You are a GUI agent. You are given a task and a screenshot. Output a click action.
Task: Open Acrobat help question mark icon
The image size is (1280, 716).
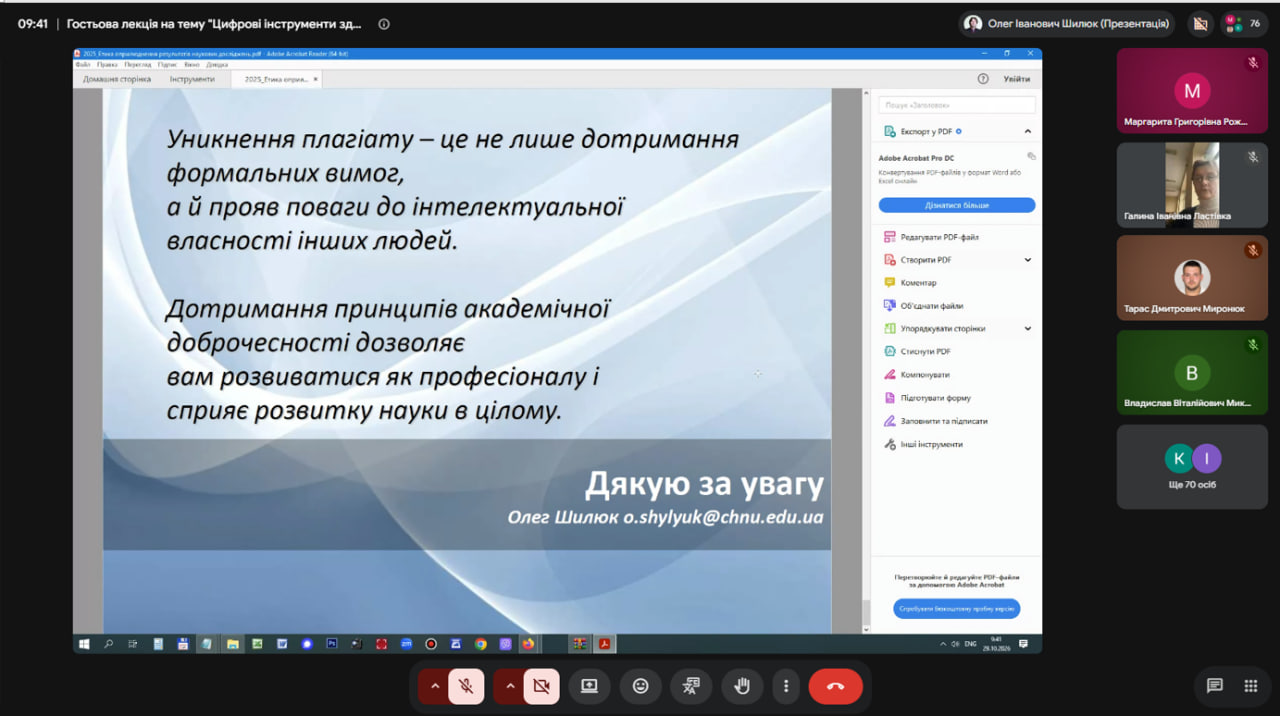pos(983,79)
